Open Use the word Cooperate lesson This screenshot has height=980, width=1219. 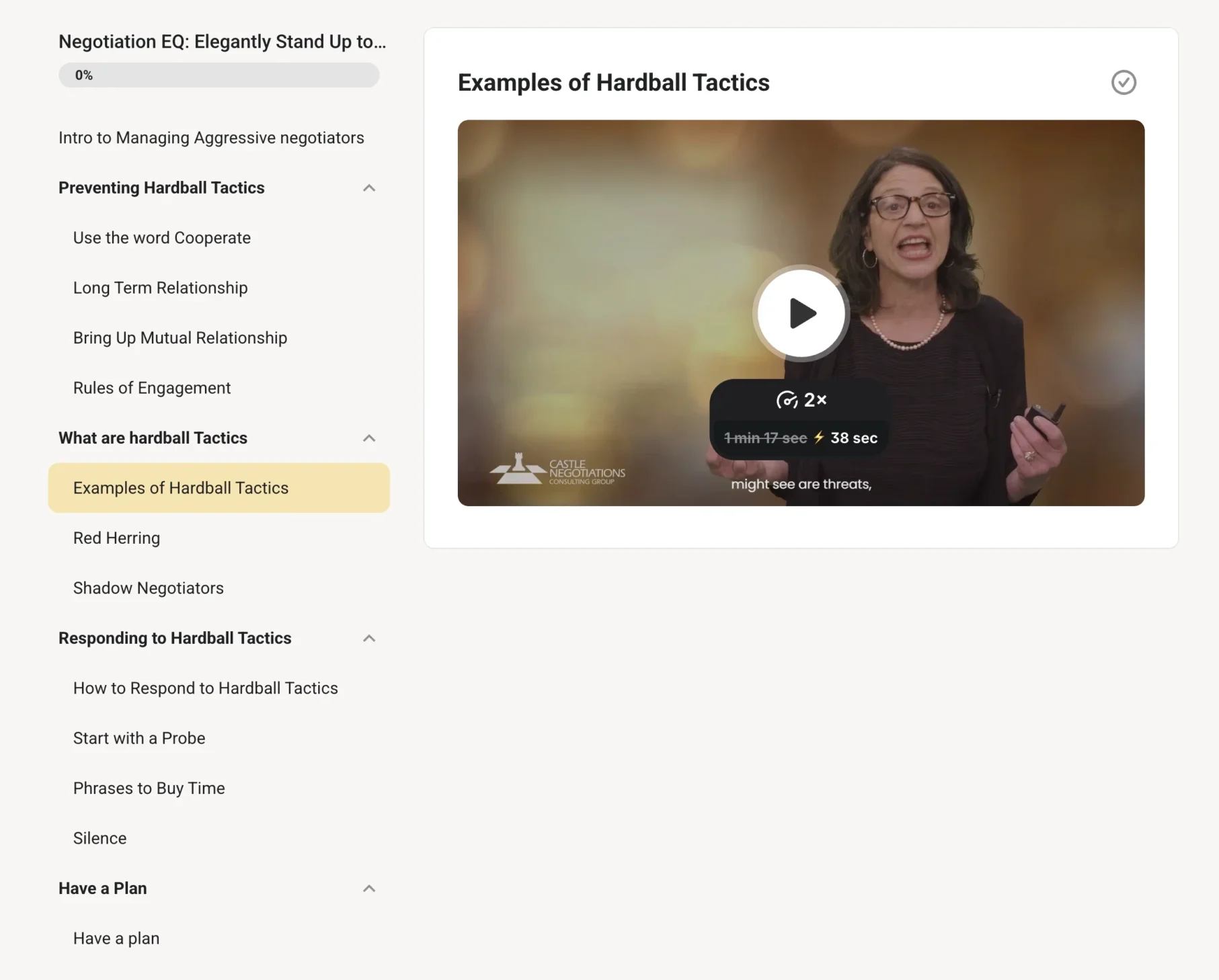click(162, 238)
